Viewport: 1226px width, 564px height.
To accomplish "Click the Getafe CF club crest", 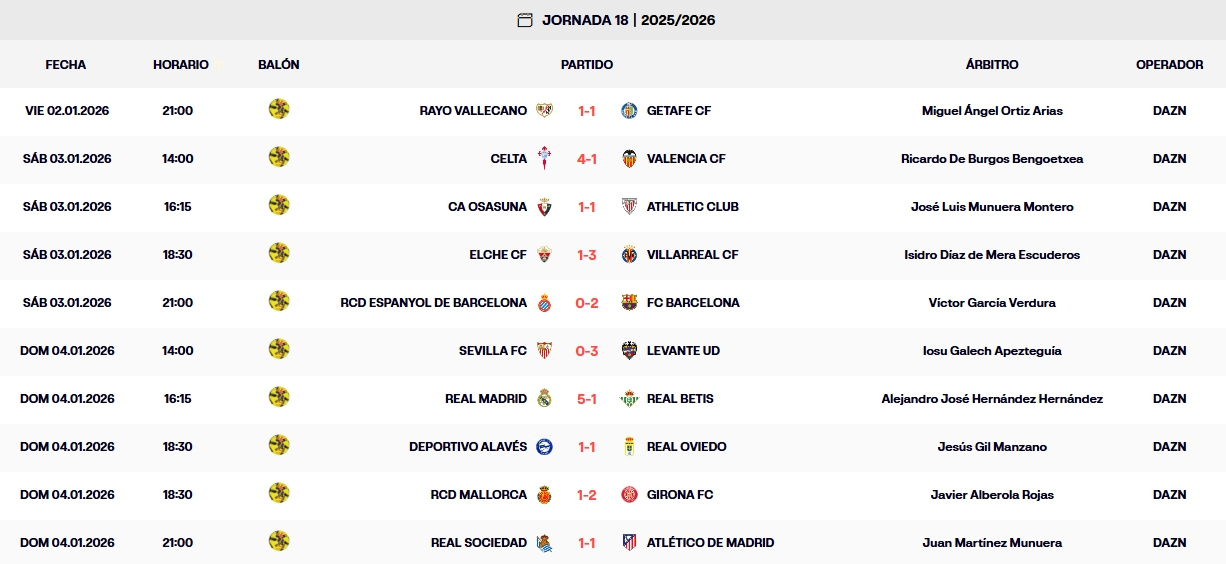I will pos(629,111).
